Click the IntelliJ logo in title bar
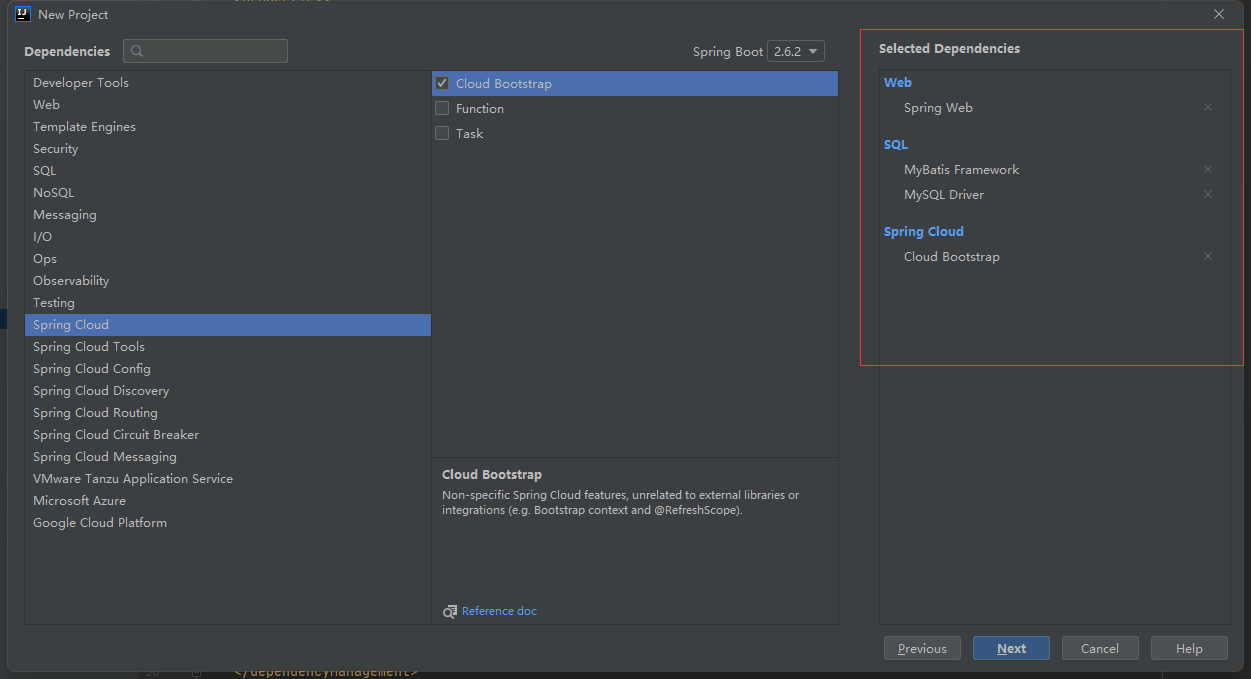Viewport: 1251px width, 679px height. pos(22,14)
